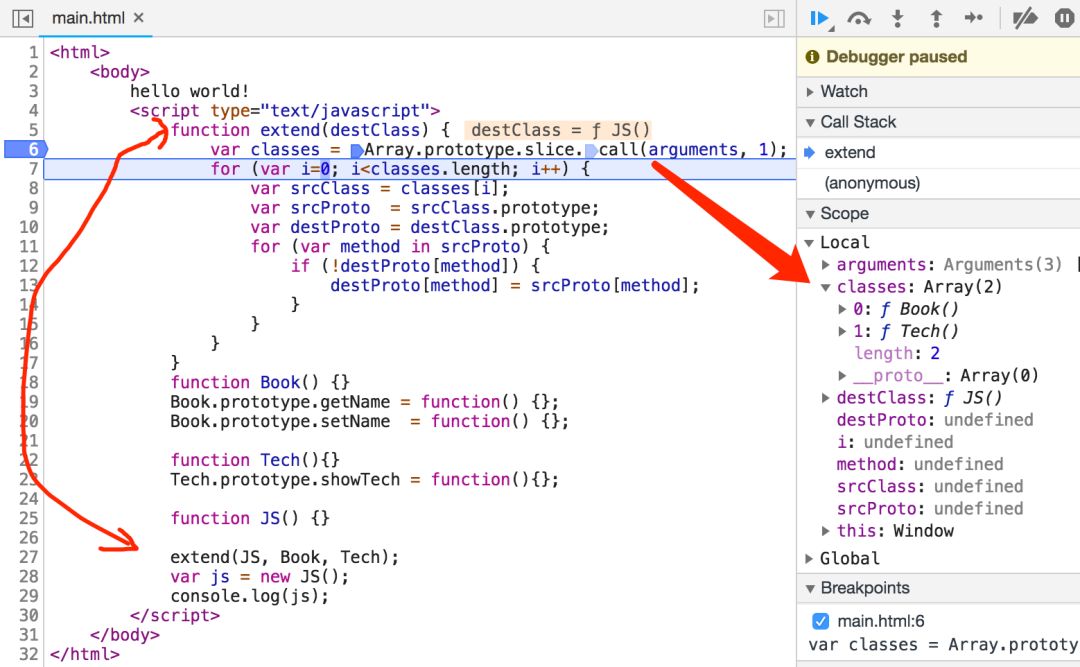Step over next function call
Viewport: 1080px width, 667px height.
[x=858, y=19]
